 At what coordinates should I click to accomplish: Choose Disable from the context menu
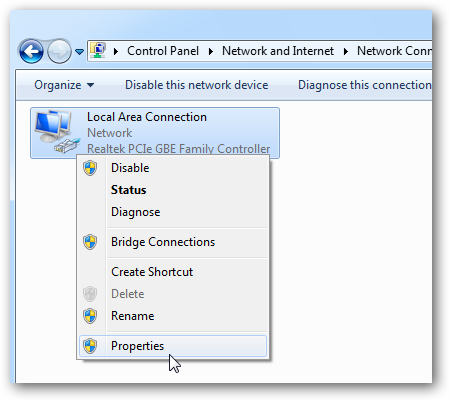tap(173, 168)
